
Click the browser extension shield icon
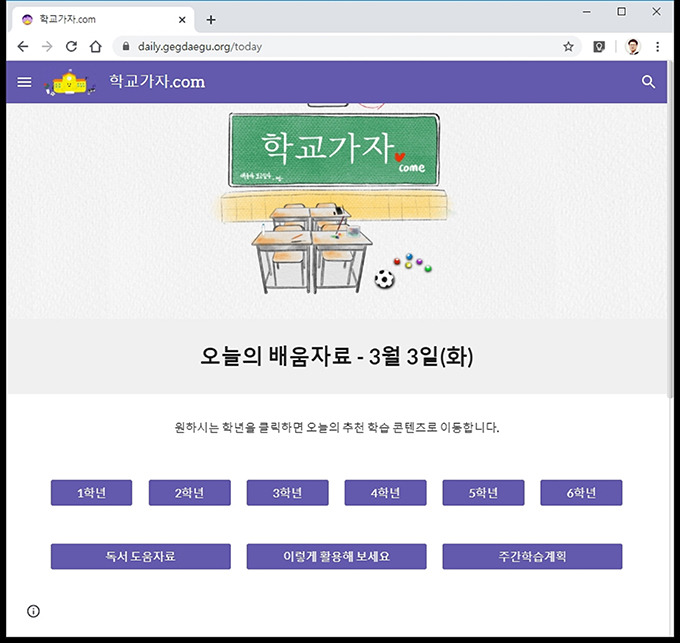click(599, 46)
